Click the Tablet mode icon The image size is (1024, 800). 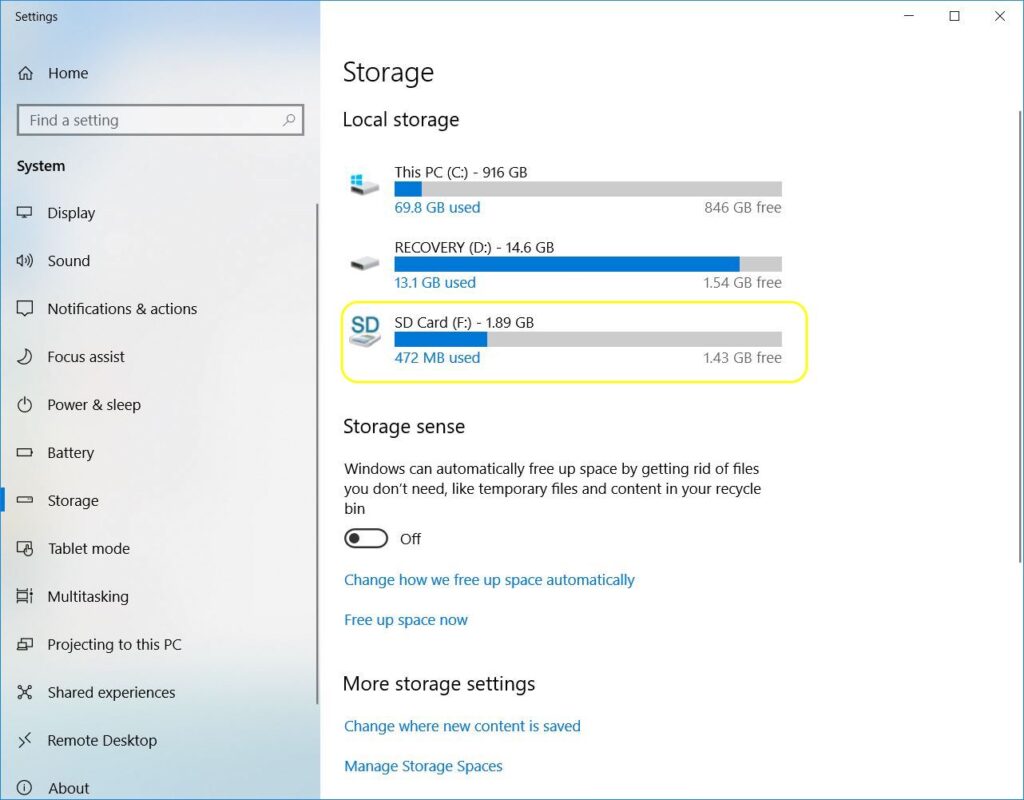point(26,548)
